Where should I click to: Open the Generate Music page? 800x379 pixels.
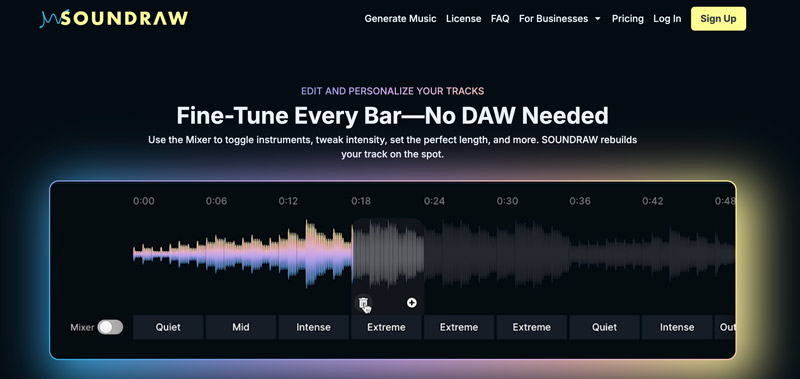401,19
